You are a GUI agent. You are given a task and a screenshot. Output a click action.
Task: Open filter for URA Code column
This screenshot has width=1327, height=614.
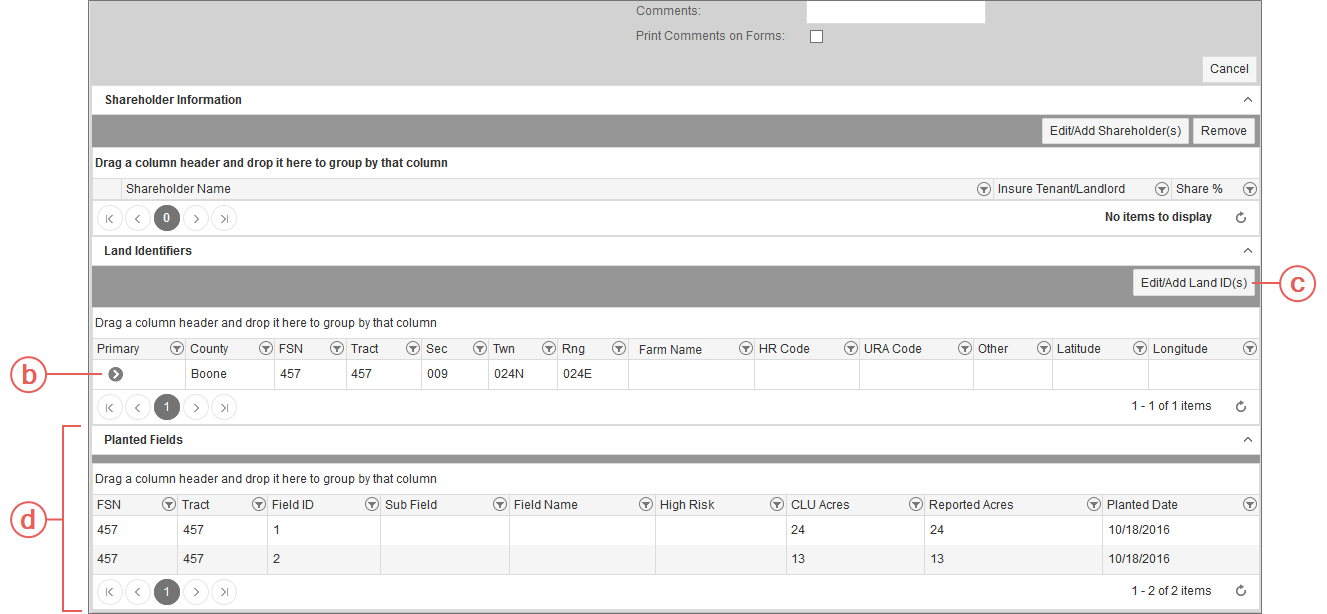pos(964,349)
